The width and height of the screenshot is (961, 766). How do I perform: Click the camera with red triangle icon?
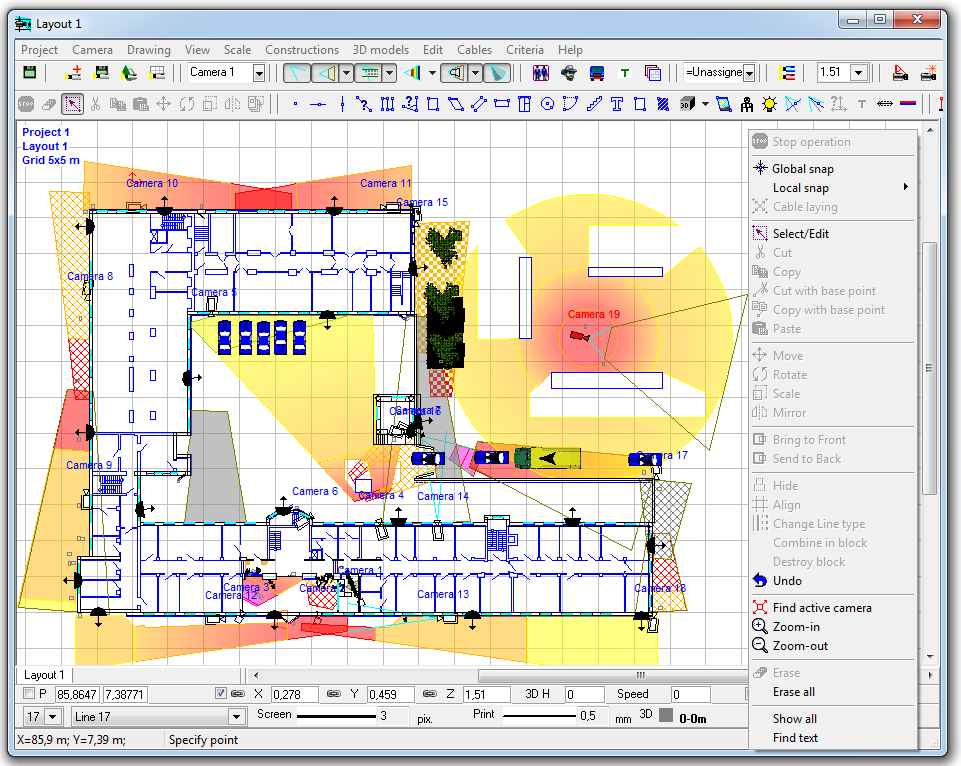[900, 73]
